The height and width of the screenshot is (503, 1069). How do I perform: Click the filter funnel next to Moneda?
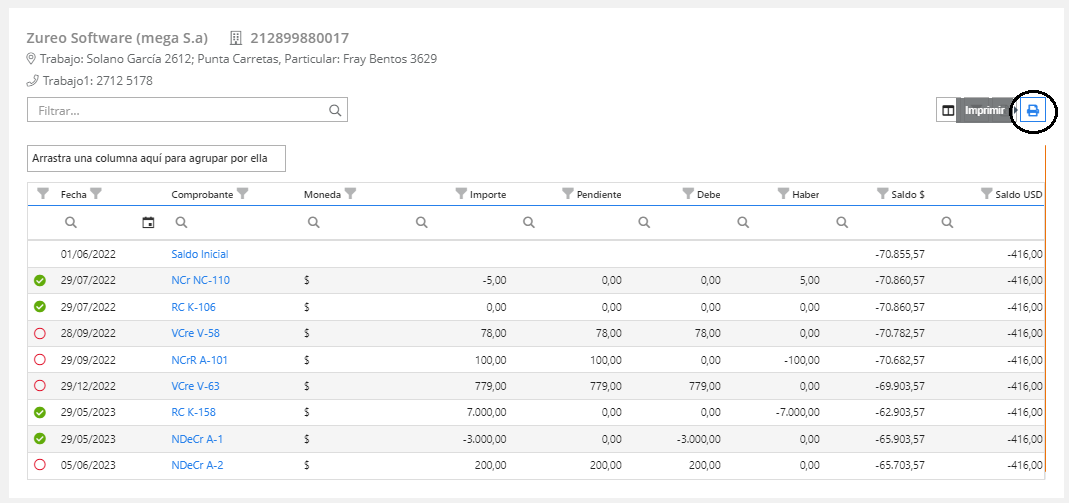coord(350,194)
